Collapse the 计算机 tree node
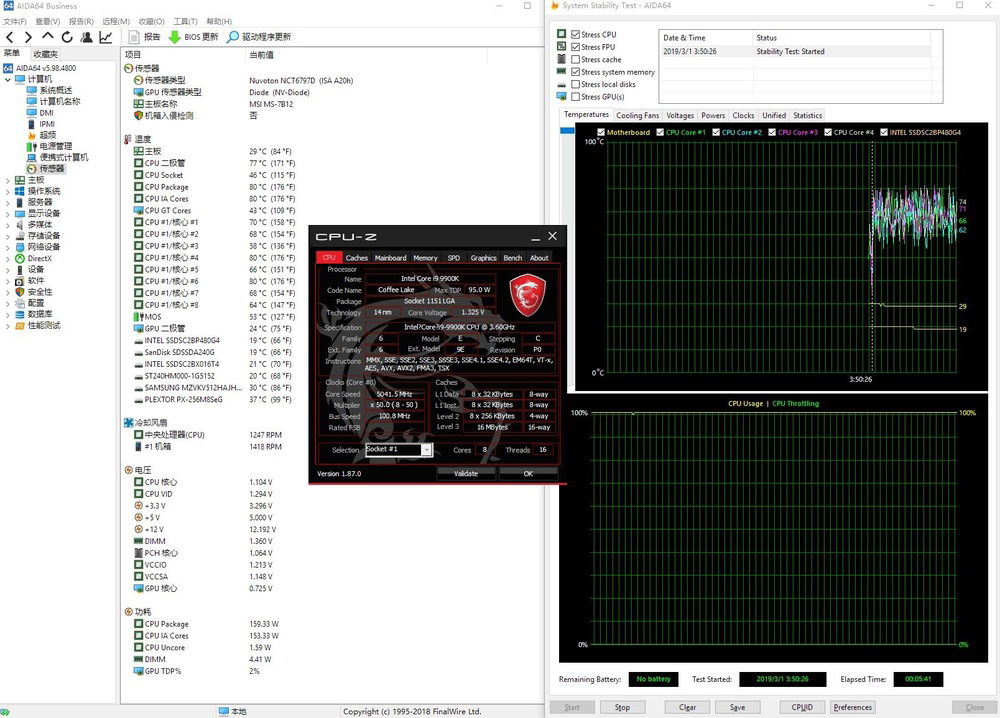 (x=8, y=80)
